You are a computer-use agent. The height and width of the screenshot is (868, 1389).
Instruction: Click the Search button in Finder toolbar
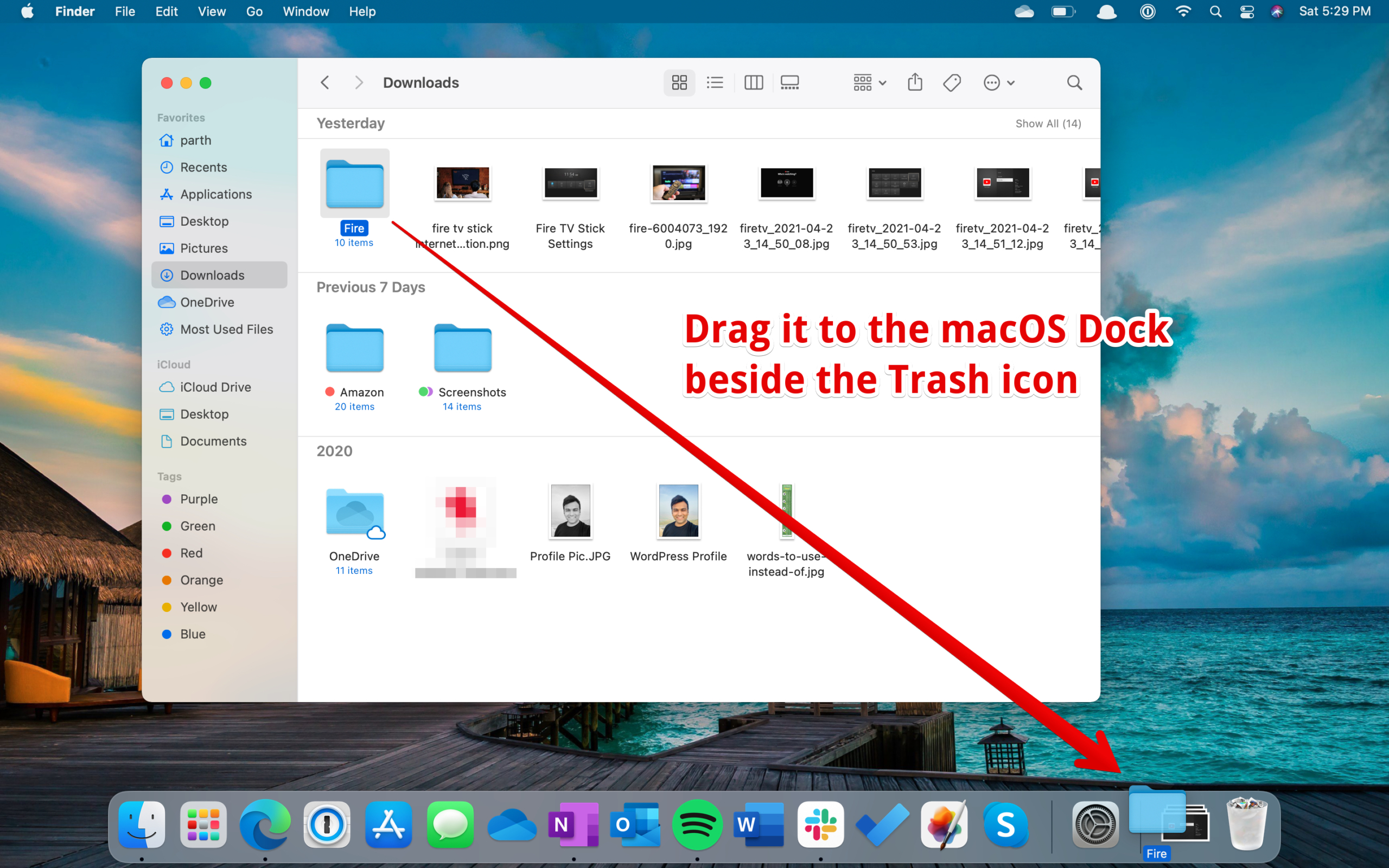[x=1074, y=82]
